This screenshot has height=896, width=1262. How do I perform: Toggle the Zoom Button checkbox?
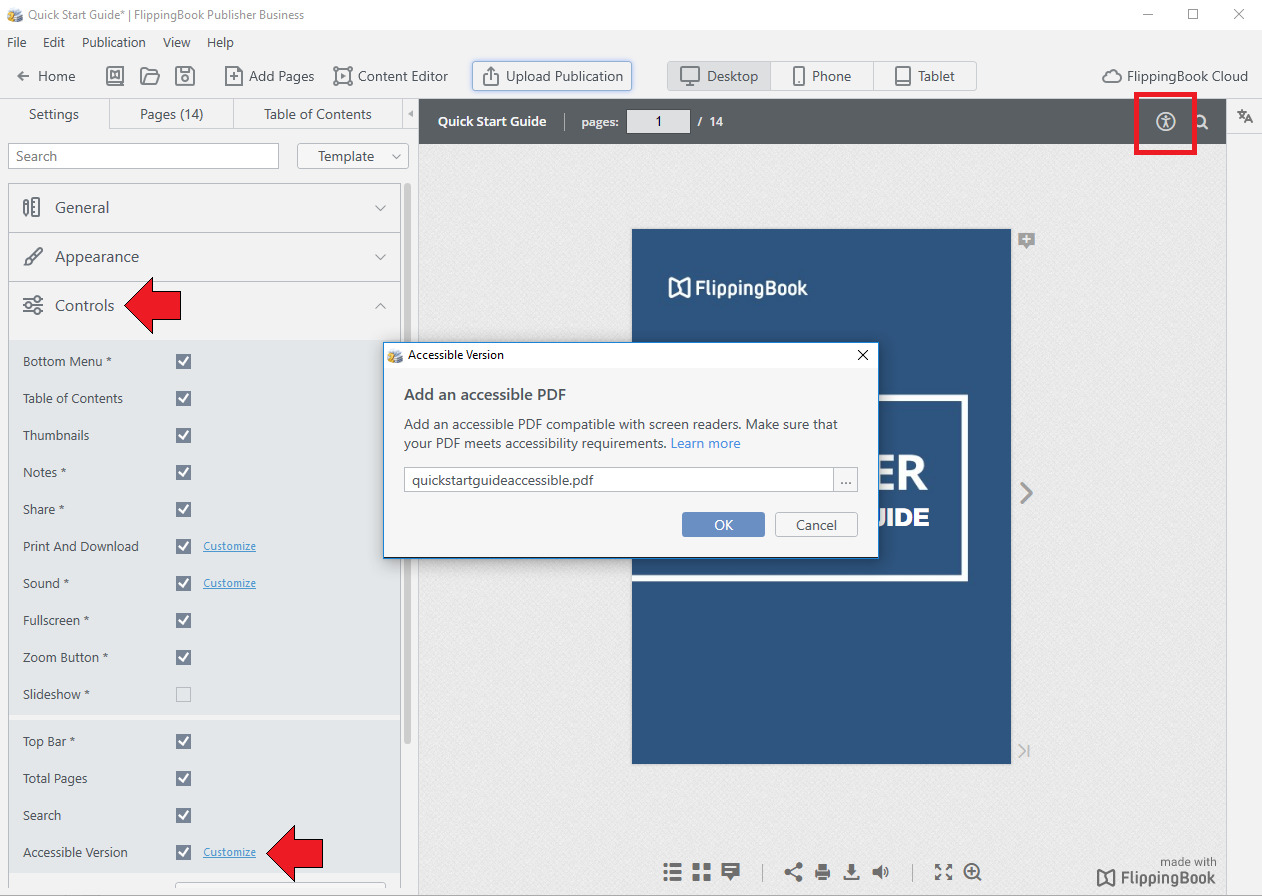pyautogui.click(x=183, y=657)
